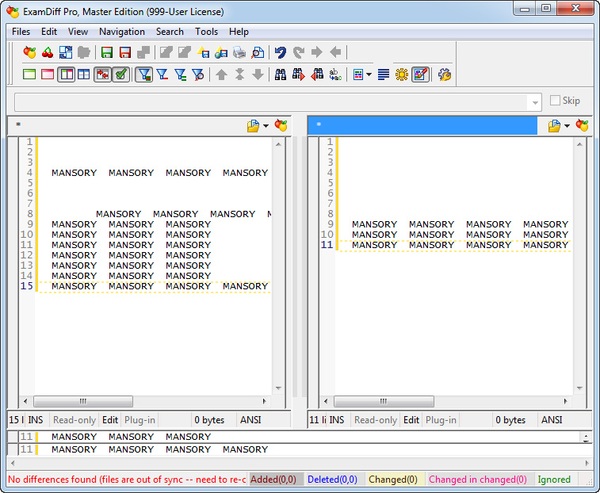Screen dimensions: 600x493
Task: Click the Undo arrow in the toolbar
Action: 280,52
